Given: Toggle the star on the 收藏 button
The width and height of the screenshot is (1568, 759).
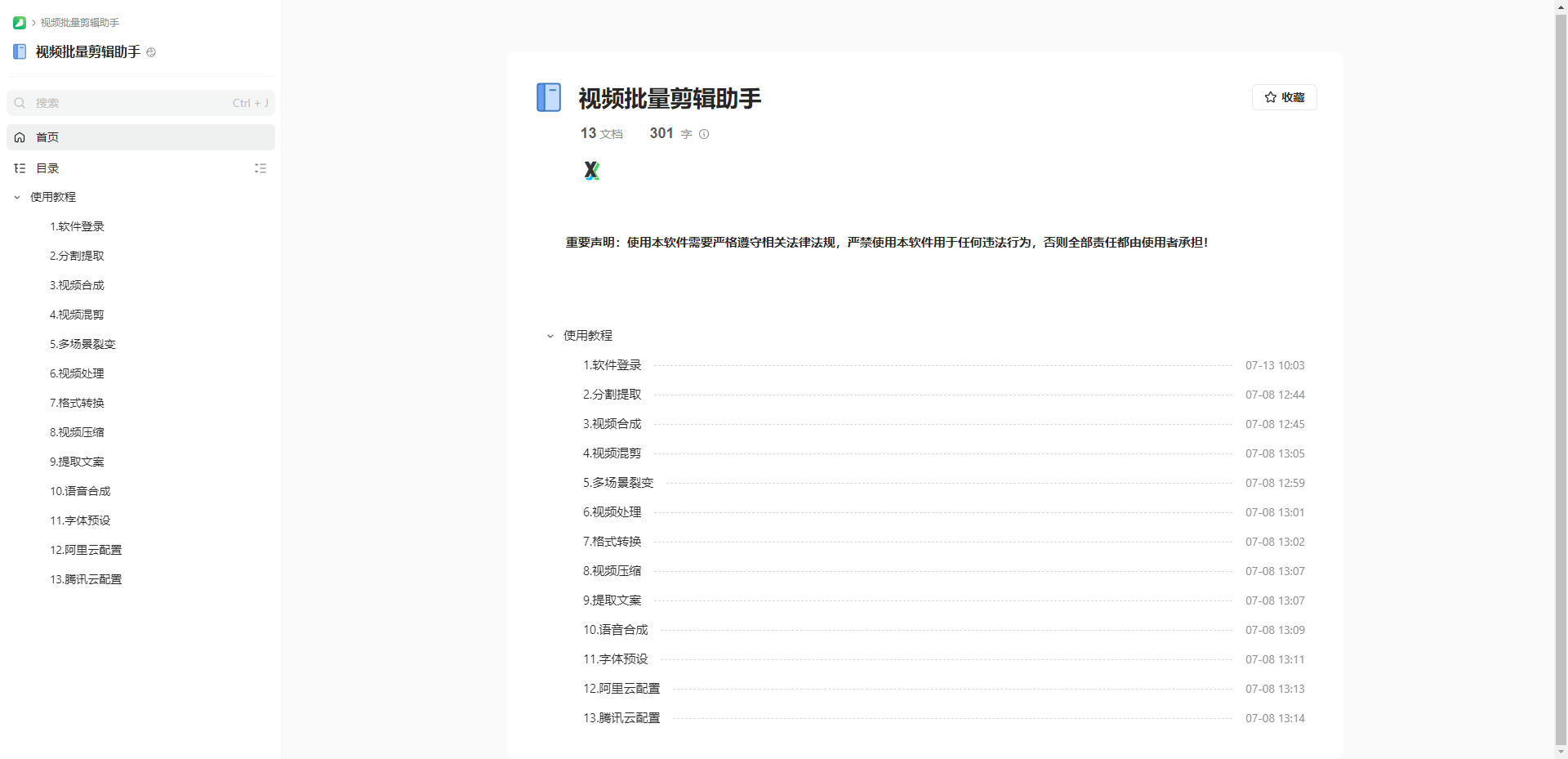Looking at the screenshot, I should pos(1270,96).
